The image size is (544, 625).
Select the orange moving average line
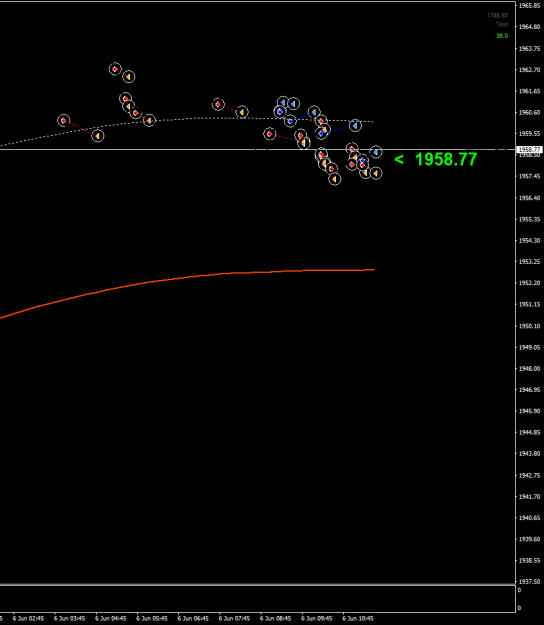(187, 277)
